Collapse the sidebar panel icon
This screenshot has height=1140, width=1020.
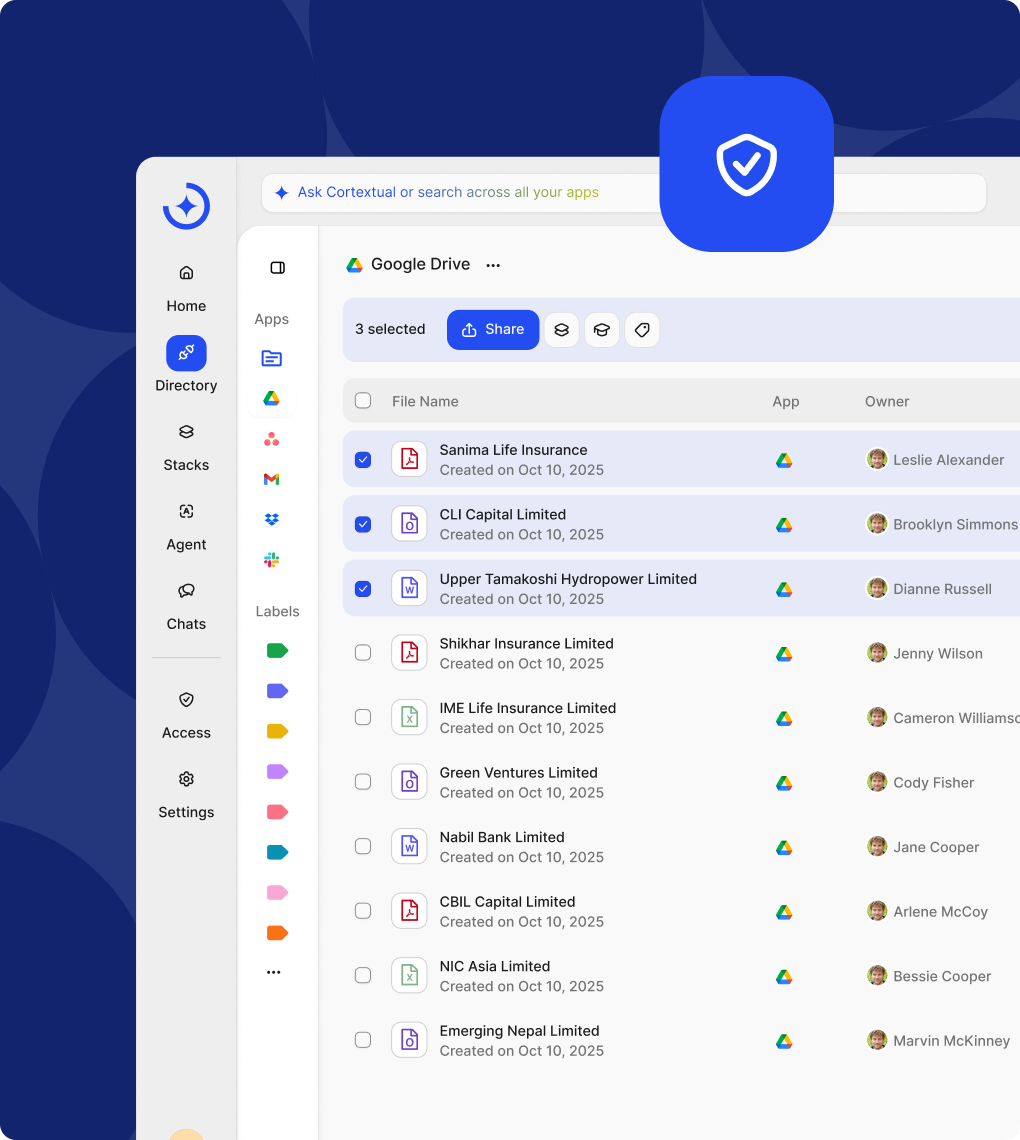coord(278,268)
